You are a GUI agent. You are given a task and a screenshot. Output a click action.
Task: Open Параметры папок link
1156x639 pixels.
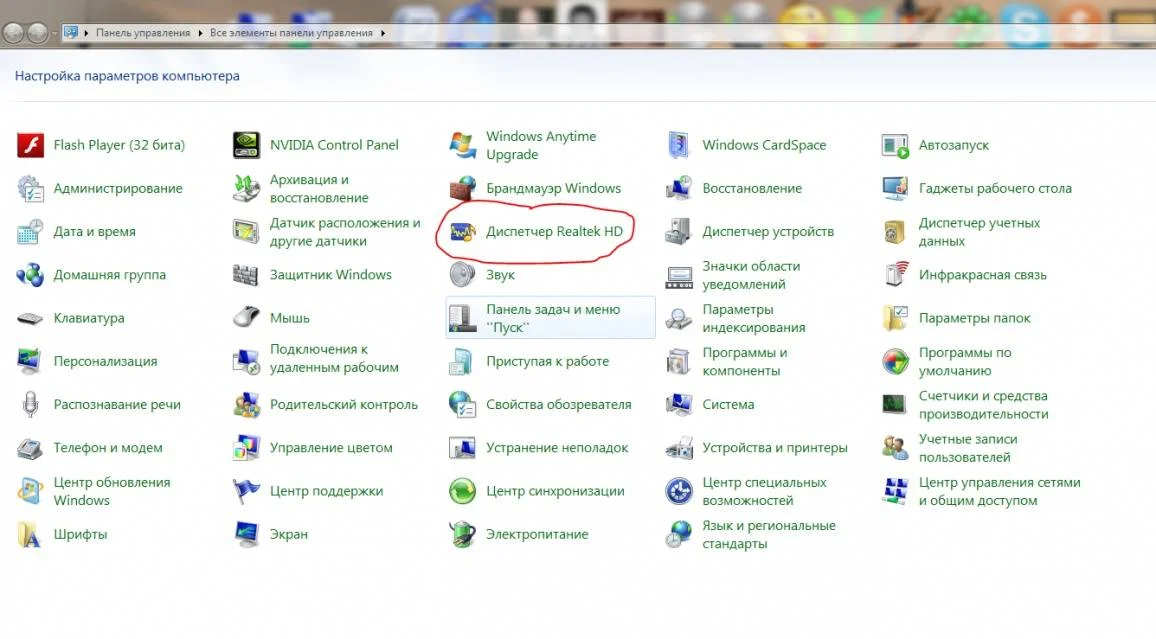click(x=975, y=318)
